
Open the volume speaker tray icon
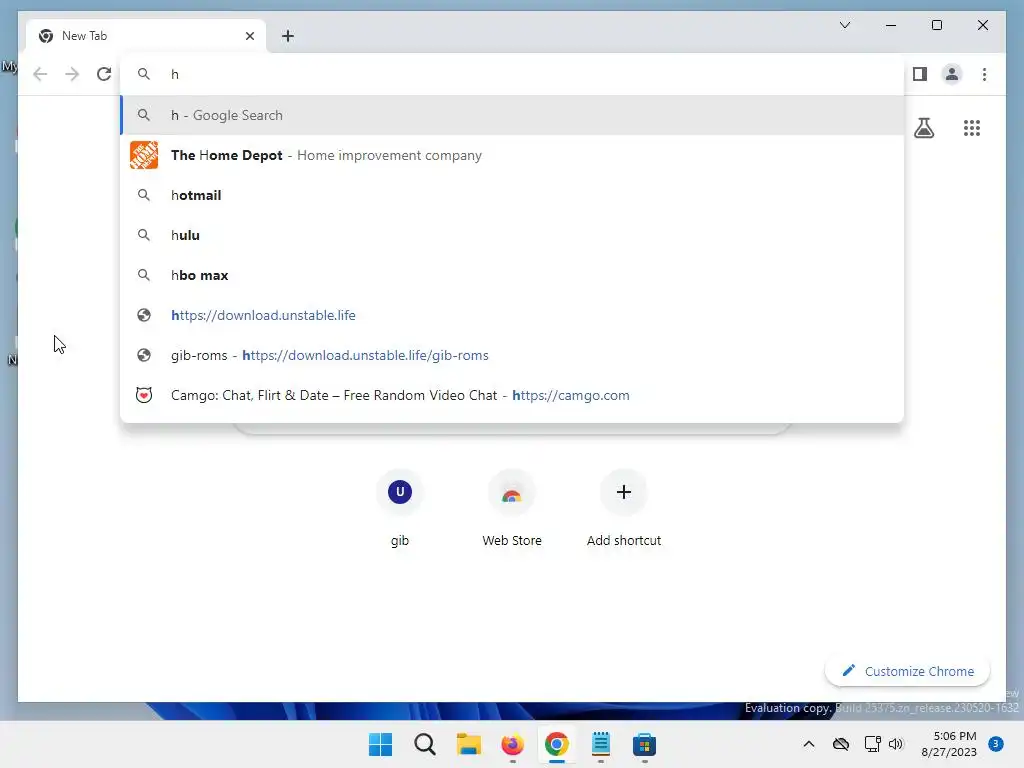895,744
